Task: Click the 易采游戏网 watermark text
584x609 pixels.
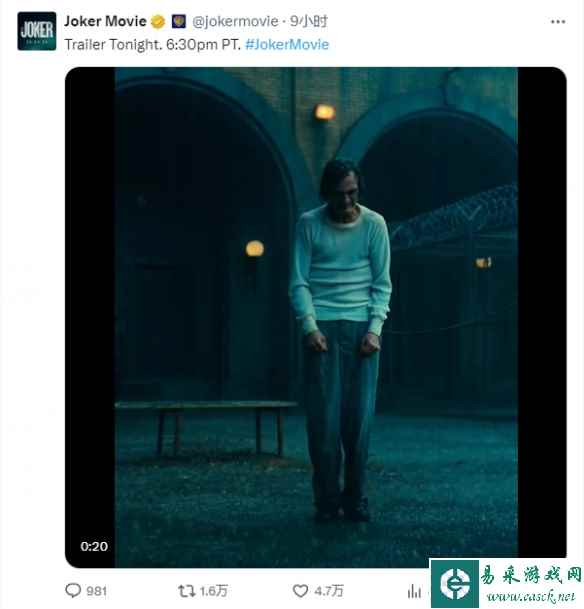Action: (x=531, y=575)
